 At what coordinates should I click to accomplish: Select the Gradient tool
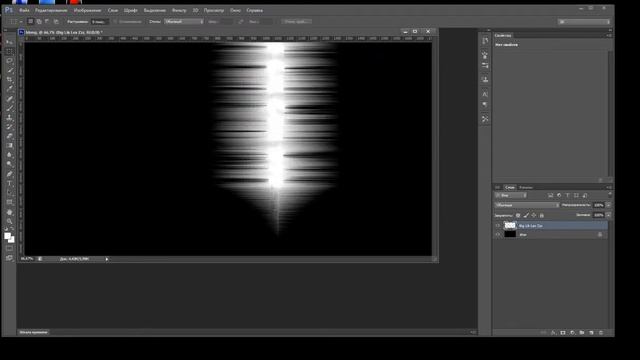tap(9, 146)
